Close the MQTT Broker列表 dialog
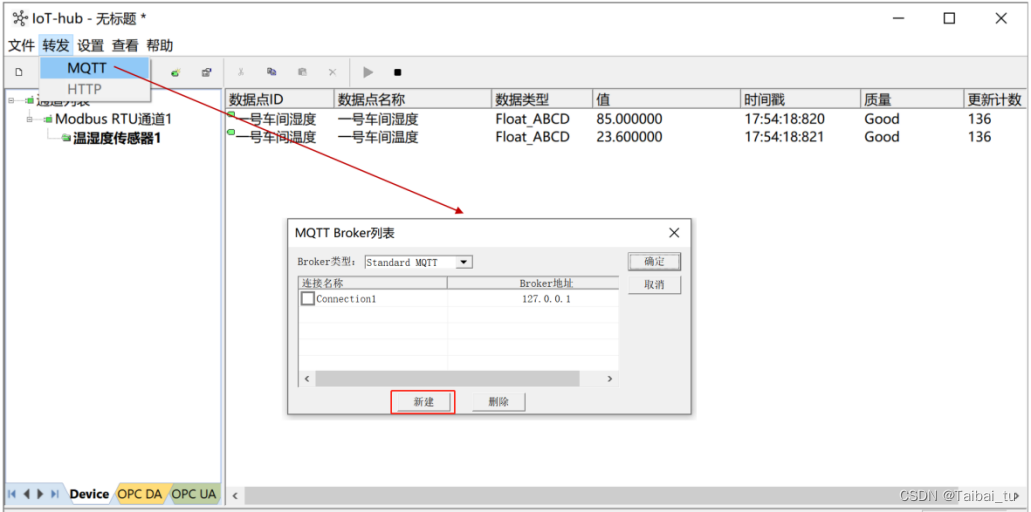The width and height of the screenshot is (1031, 512). [x=674, y=233]
